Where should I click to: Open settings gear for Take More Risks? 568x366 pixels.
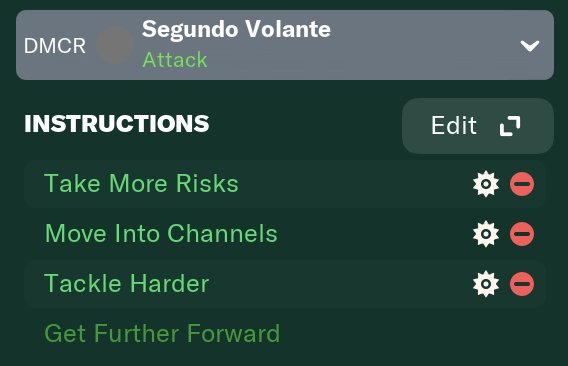(486, 184)
